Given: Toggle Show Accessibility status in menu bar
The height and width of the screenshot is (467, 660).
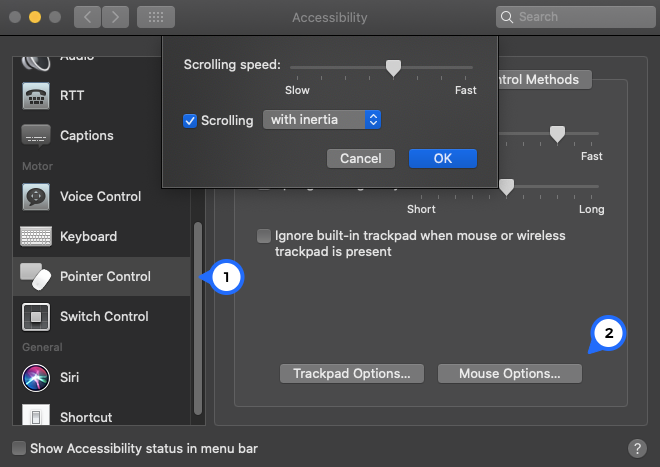Looking at the screenshot, I should coord(19,448).
